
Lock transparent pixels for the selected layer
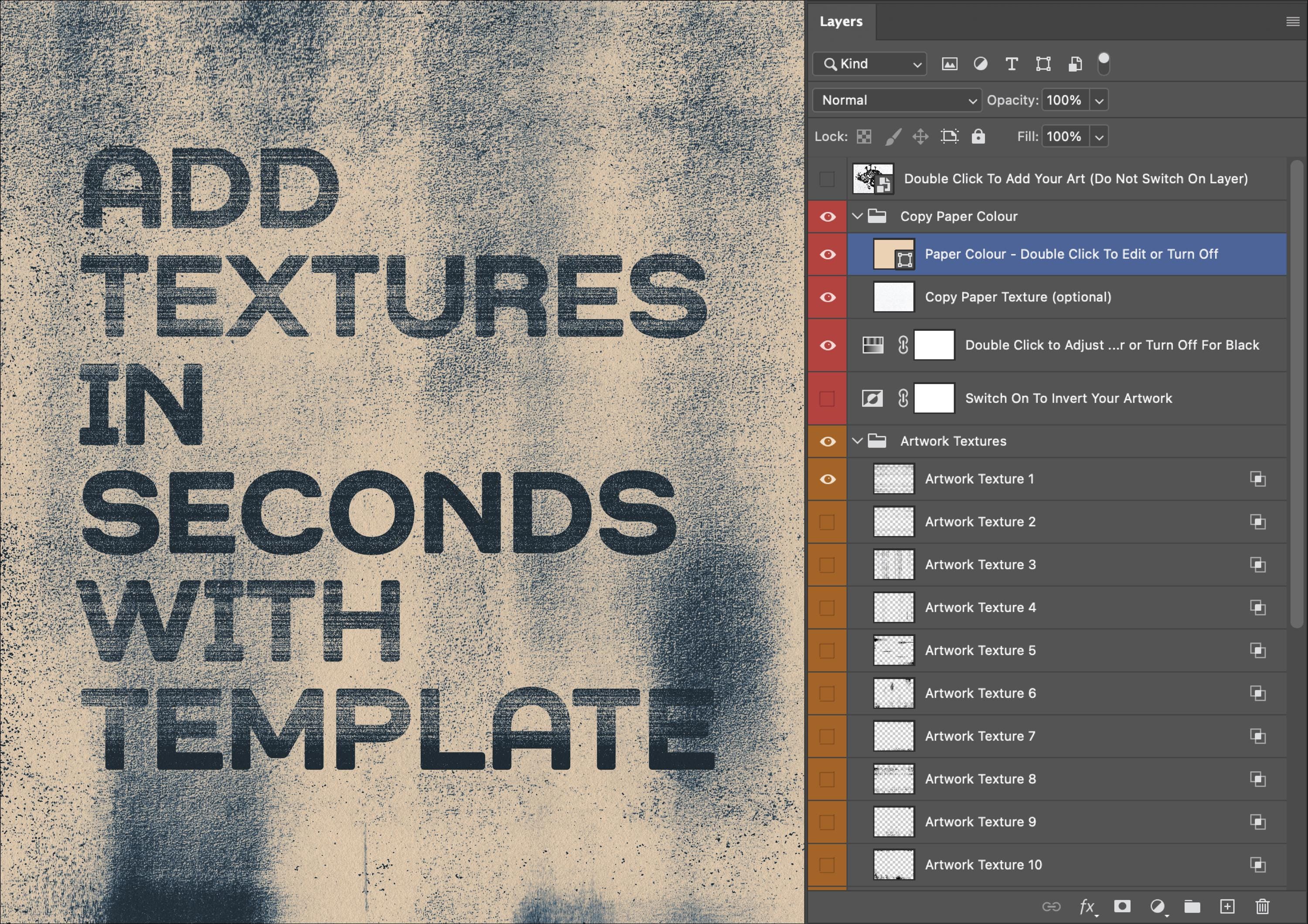864,136
